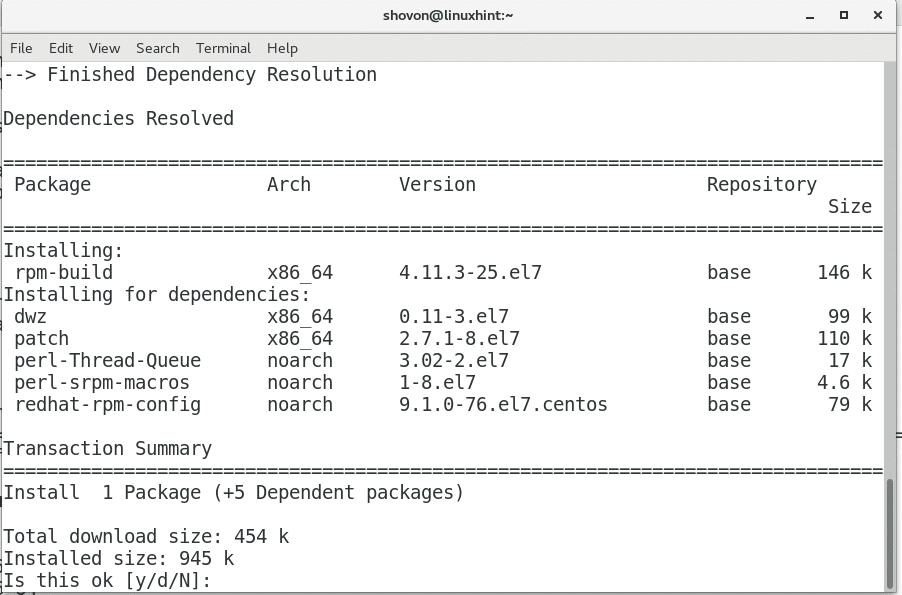The width and height of the screenshot is (902, 595).
Task: Click the patch package name
Action: (x=41, y=338)
